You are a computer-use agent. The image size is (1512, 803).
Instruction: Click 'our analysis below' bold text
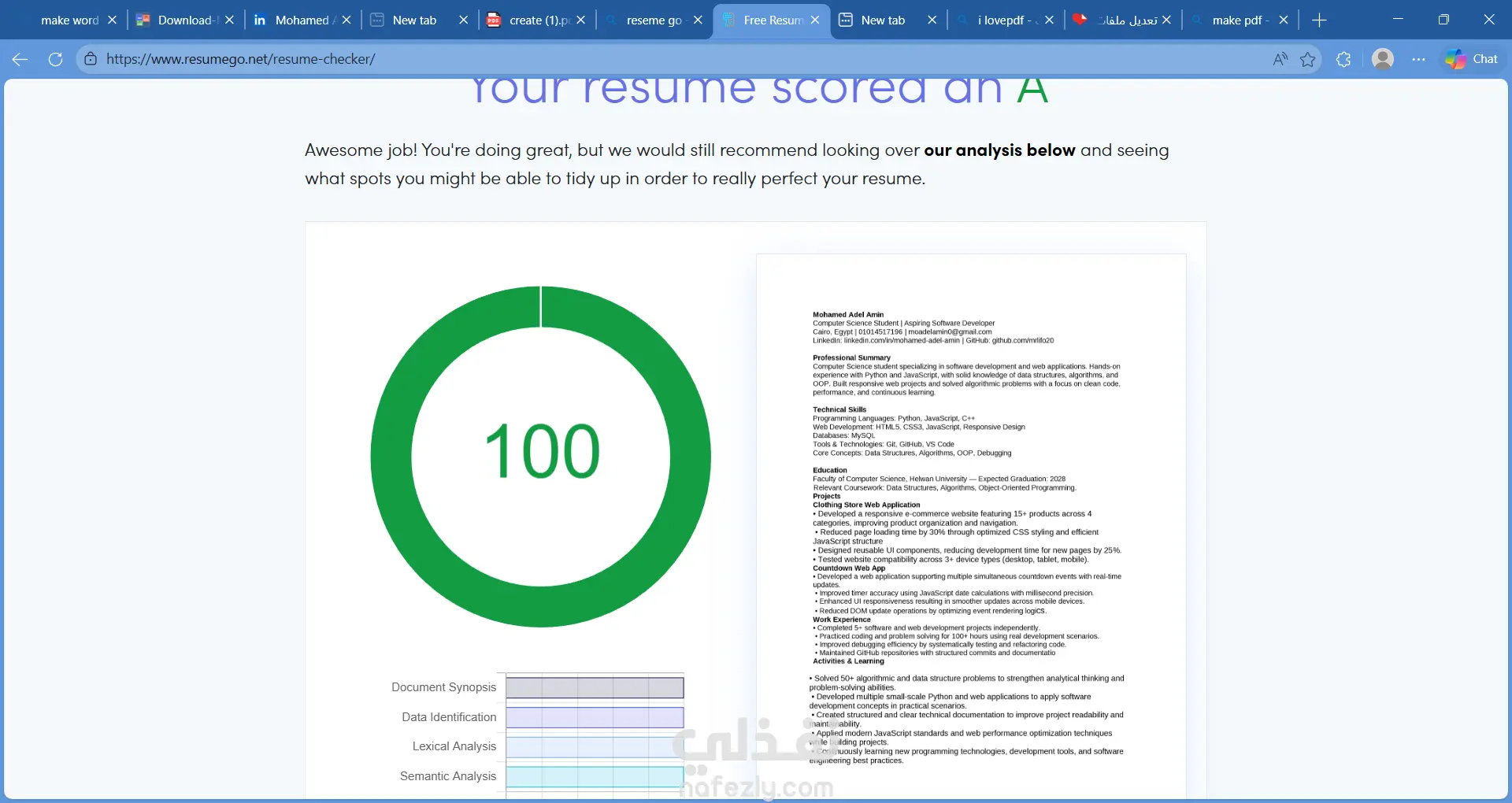click(999, 150)
